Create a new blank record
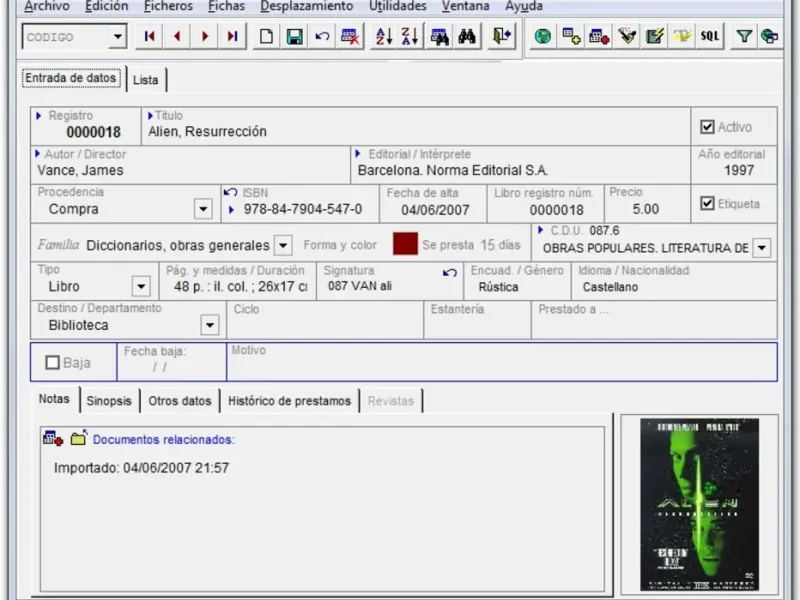 (x=266, y=36)
